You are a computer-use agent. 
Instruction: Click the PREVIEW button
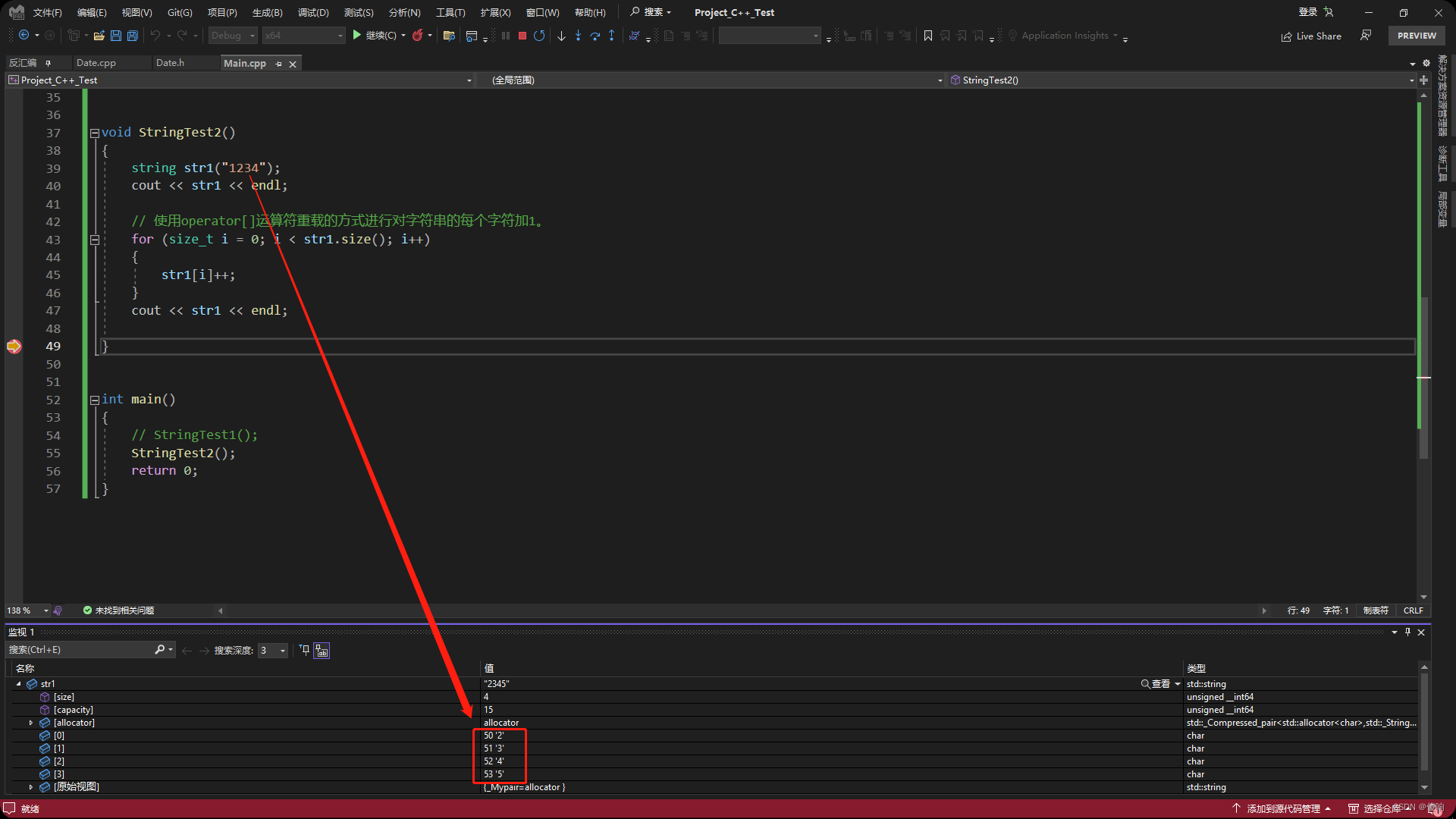coord(1417,36)
